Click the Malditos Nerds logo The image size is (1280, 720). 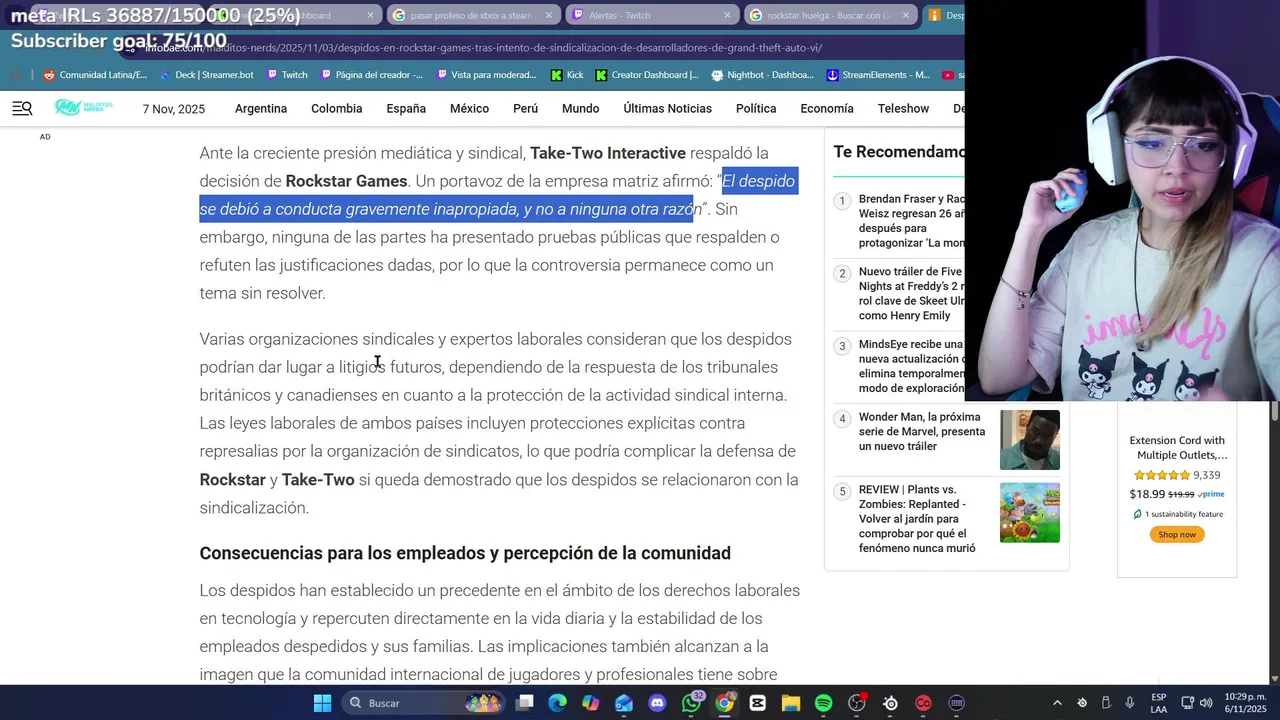(x=83, y=108)
